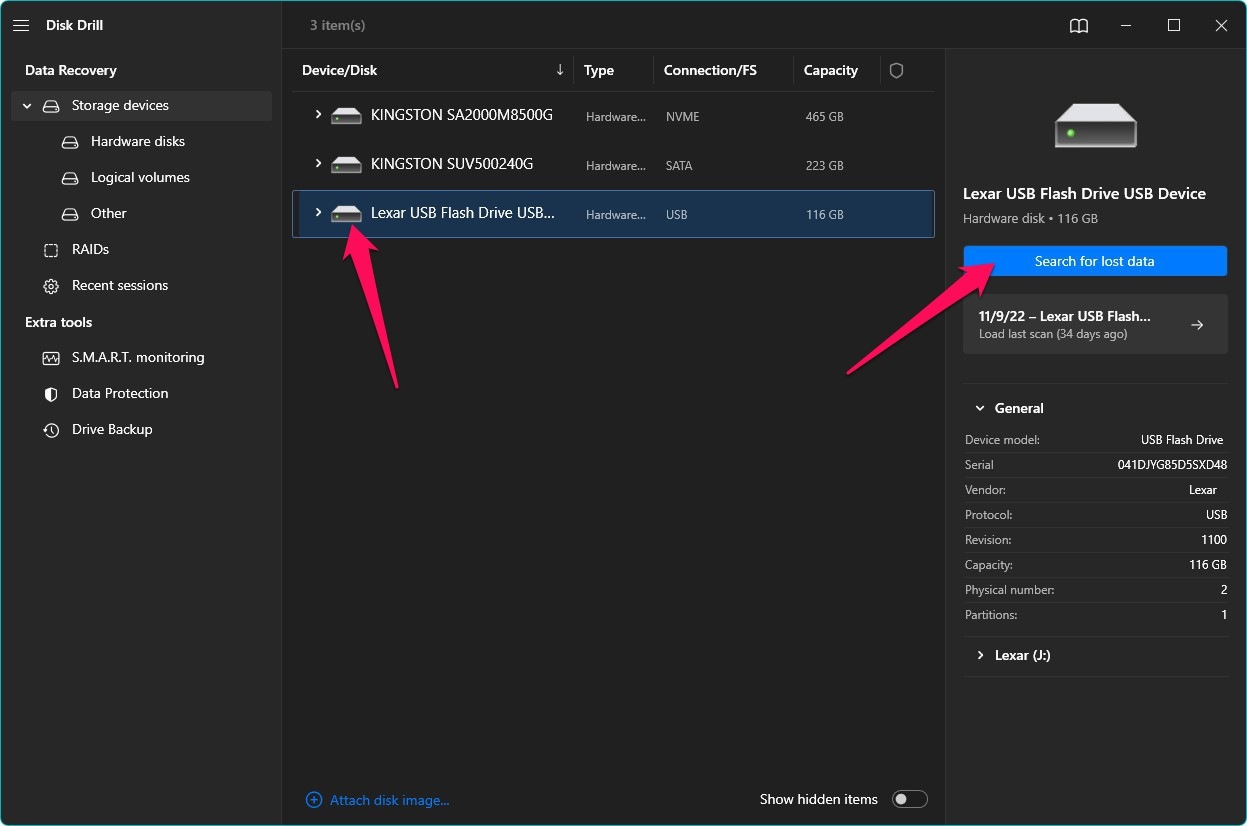This screenshot has width=1247, height=826.
Task: Click the Search for lost data button
Action: tap(1095, 261)
